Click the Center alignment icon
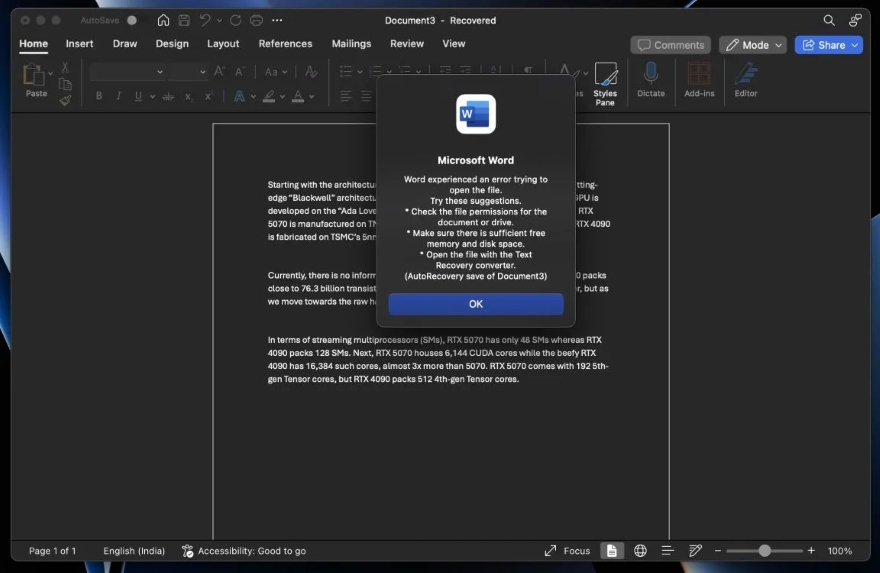This screenshot has height=573, width=880. pyautogui.click(x=366, y=96)
